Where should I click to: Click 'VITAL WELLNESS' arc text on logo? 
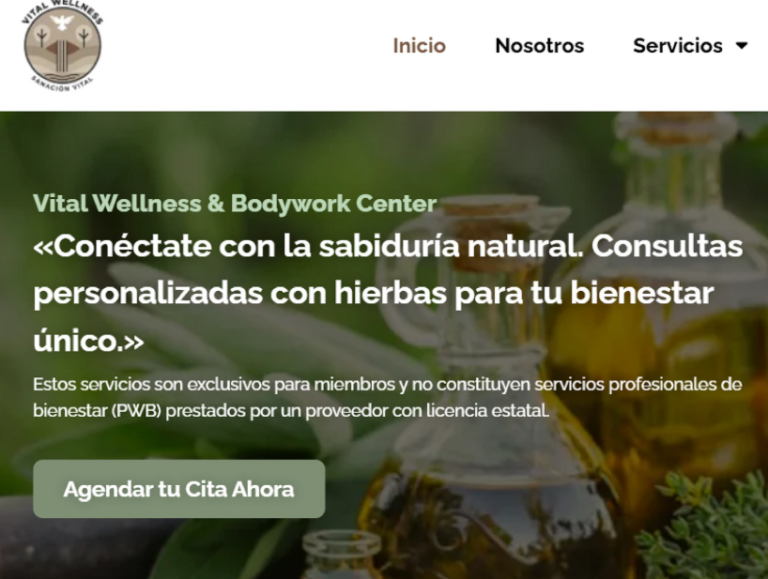tap(62, 10)
